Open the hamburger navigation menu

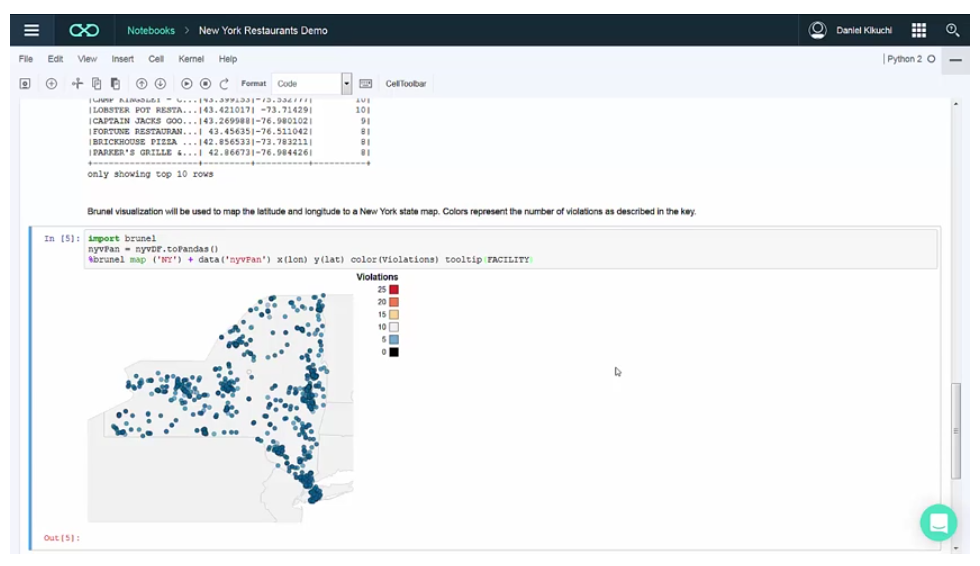coord(31,30)
